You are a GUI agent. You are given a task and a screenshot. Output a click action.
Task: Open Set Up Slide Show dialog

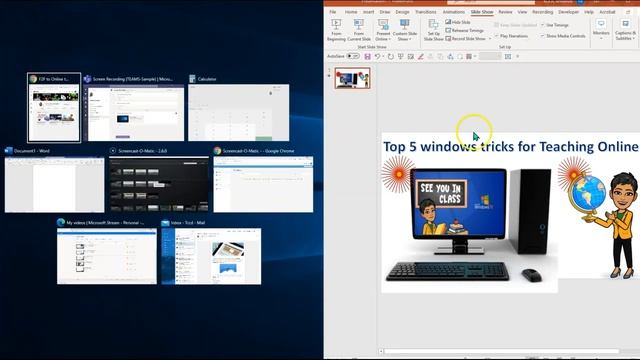tap(433, 30)
